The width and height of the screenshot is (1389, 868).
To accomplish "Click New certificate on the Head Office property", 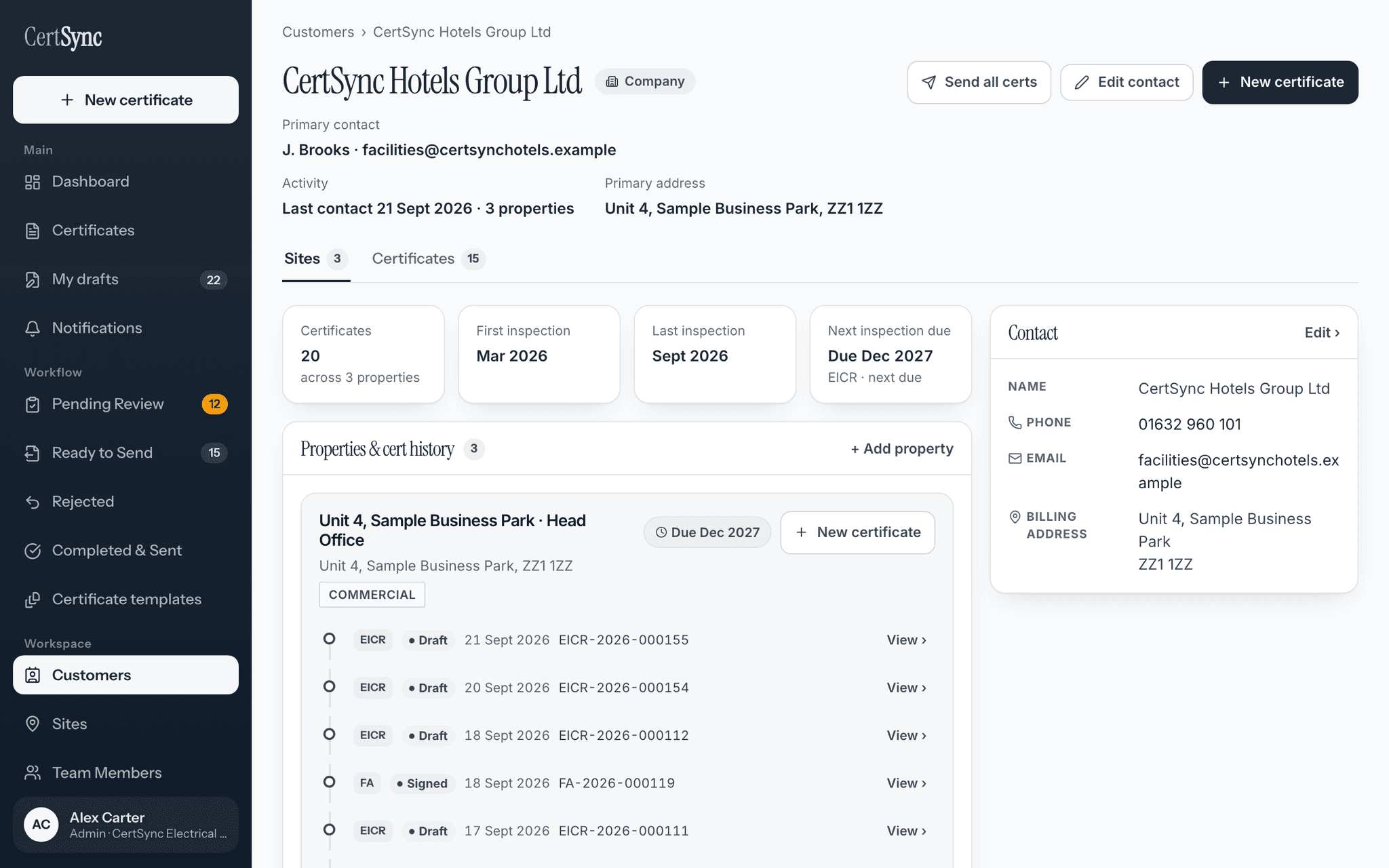I will pos(857,532).
